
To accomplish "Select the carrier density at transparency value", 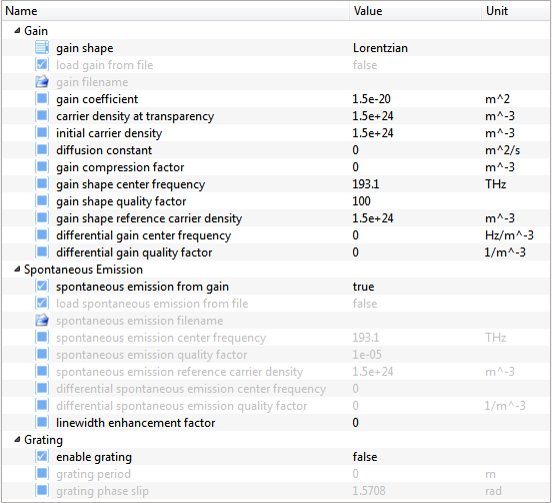I will point(373,116).
